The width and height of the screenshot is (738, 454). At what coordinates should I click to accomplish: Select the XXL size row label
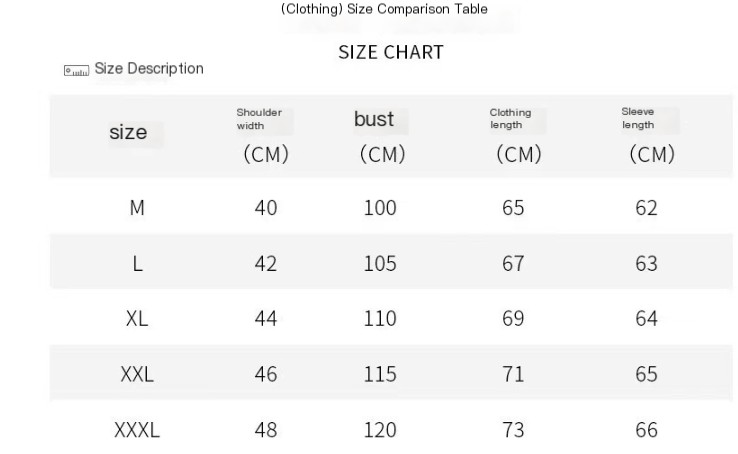[137, 375]
